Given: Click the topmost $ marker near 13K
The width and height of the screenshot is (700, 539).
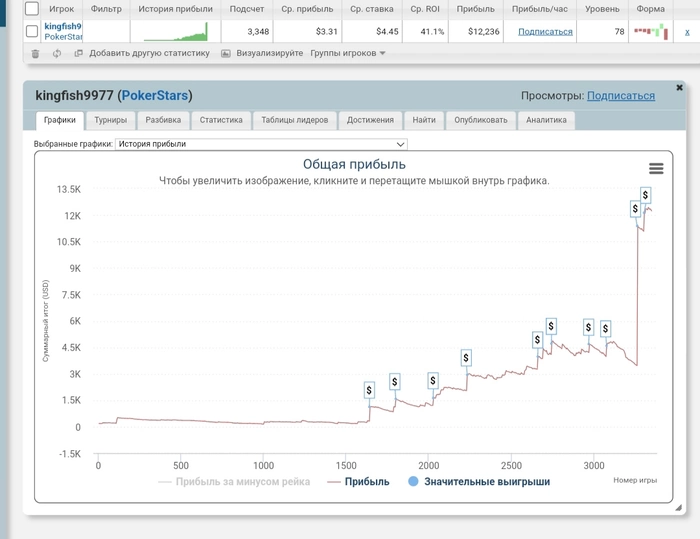Looking at the screenshot, I should point(645,195).
